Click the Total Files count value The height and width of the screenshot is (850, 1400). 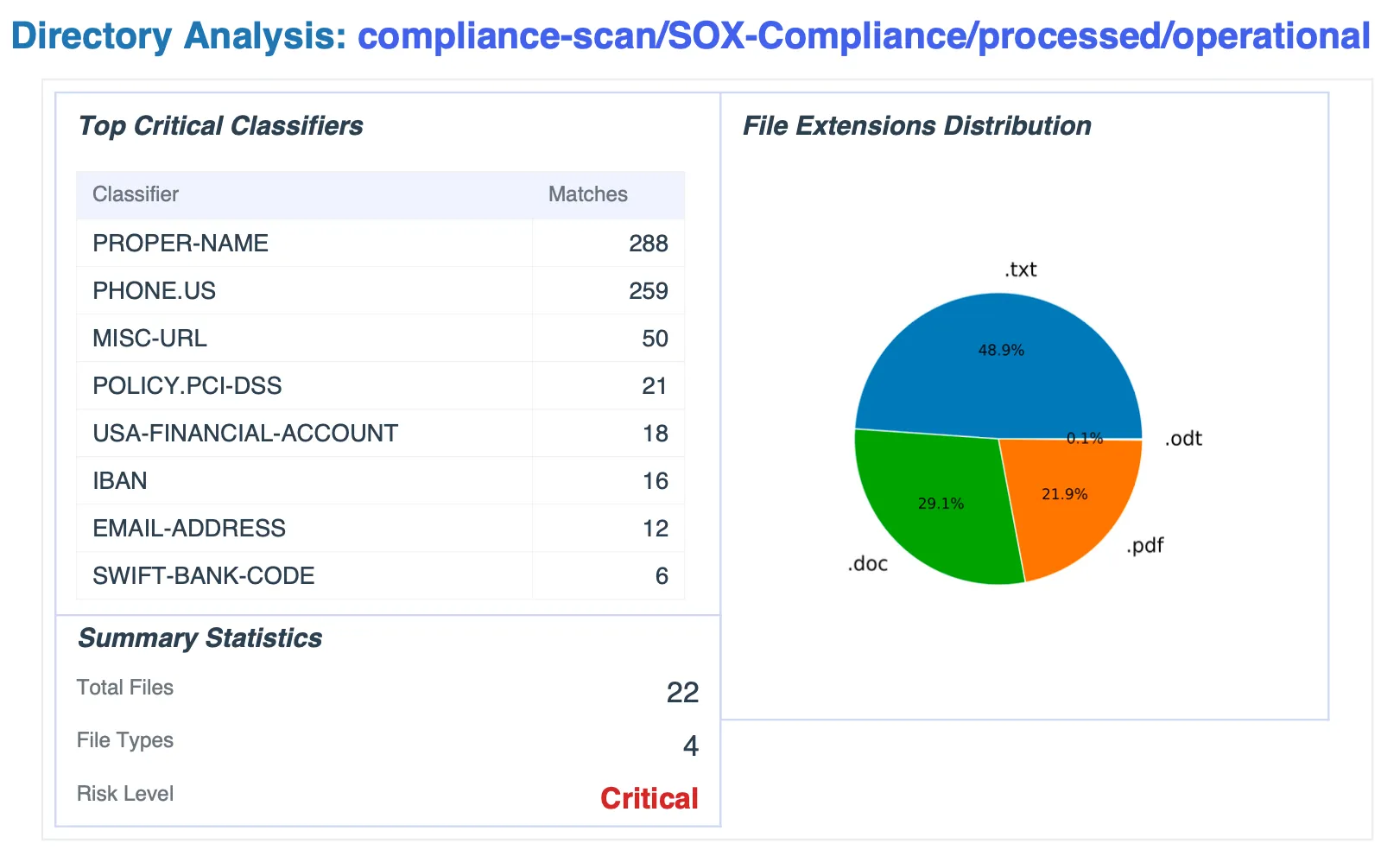click(x=685, y=692)
